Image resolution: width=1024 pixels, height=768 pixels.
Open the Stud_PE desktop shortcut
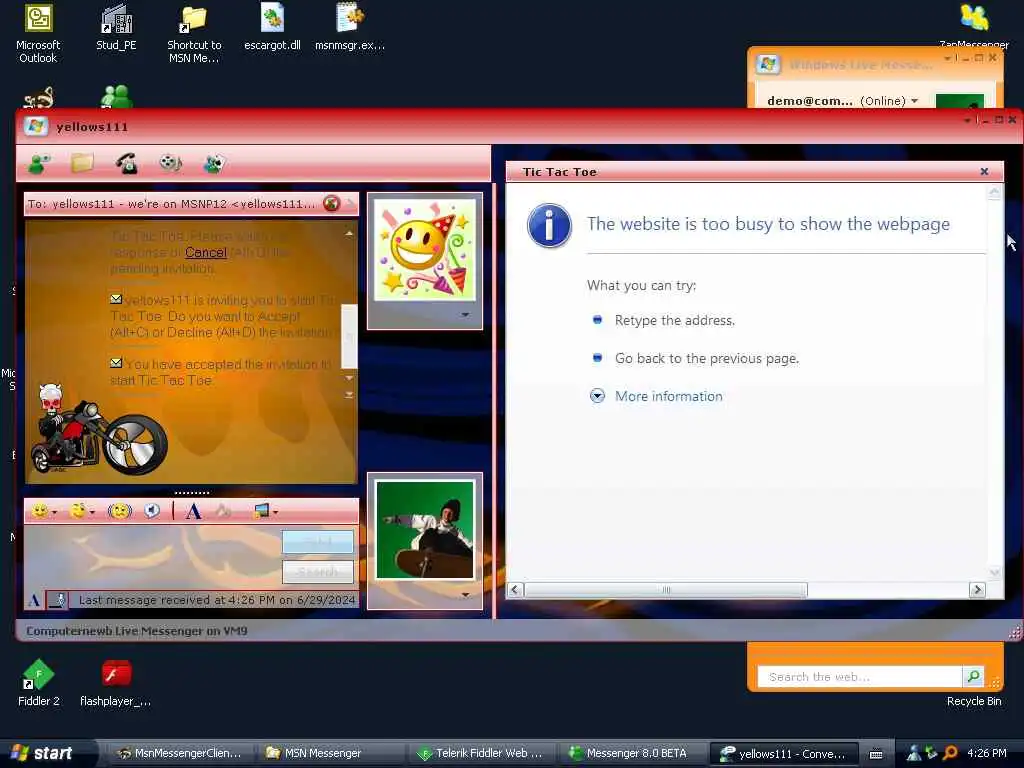coord(116,27)
